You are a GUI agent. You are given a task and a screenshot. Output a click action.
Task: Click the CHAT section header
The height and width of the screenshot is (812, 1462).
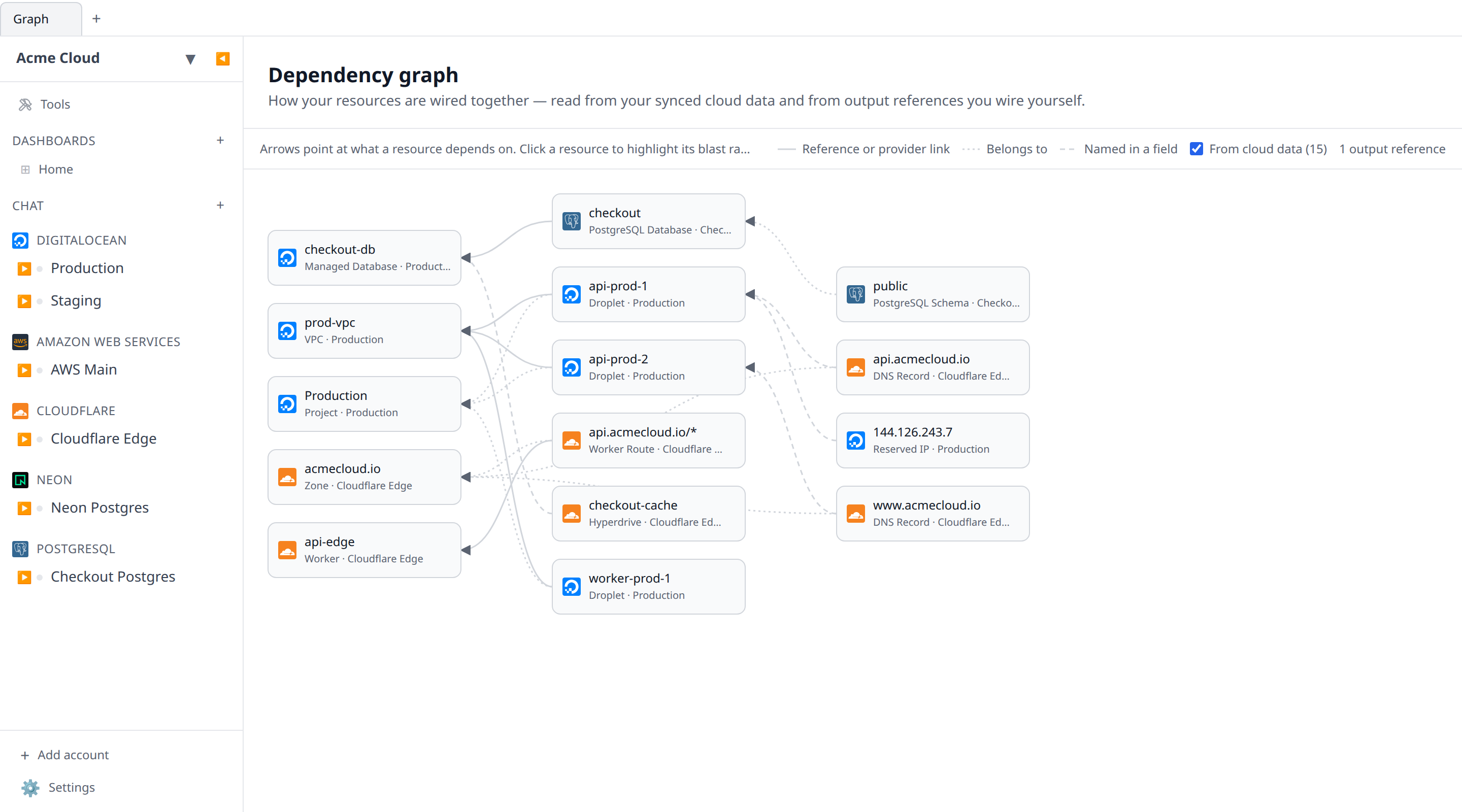click(28, 206)
